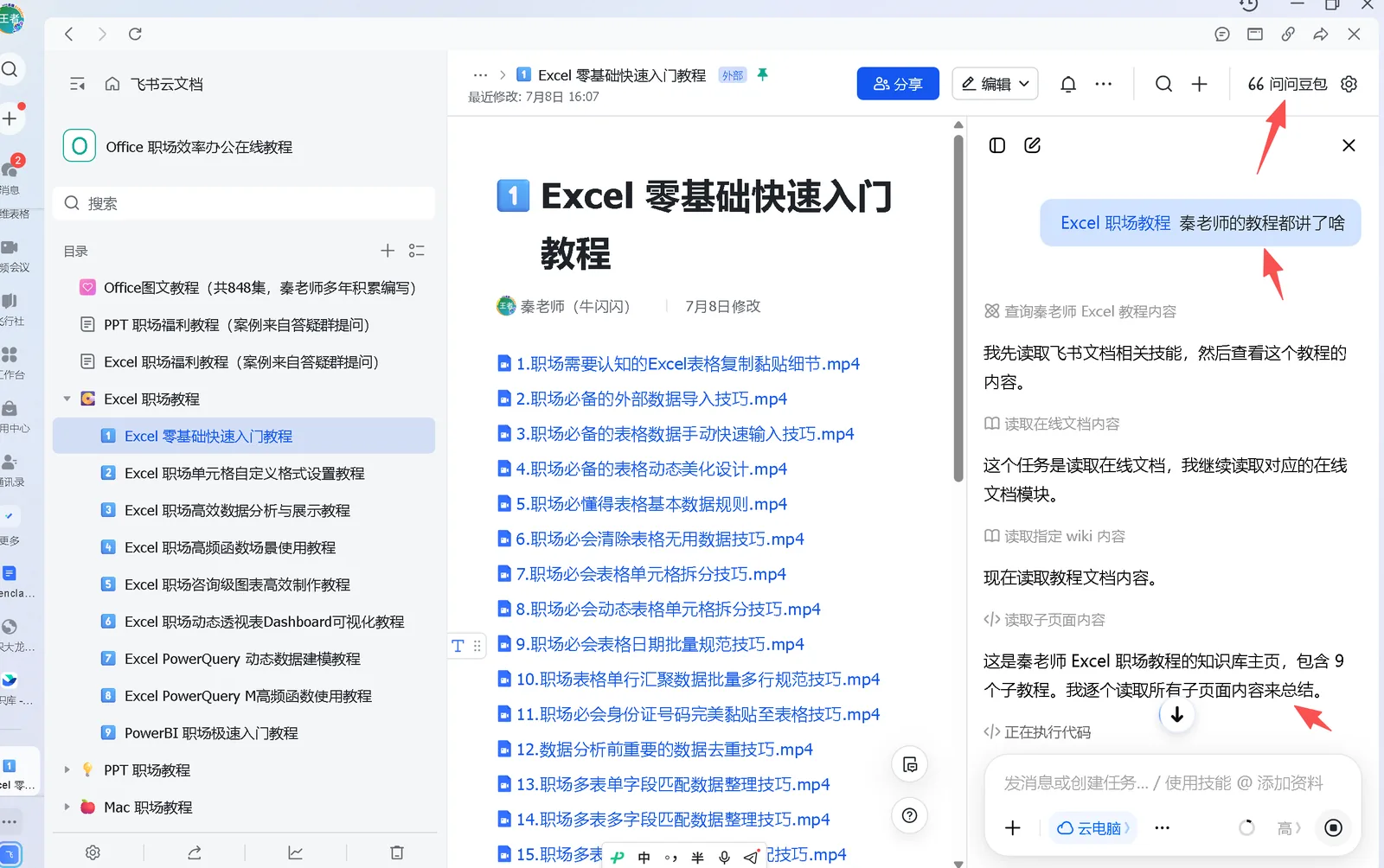
Task: Click the 分享 share button
Action: click(x=898, y=84)
